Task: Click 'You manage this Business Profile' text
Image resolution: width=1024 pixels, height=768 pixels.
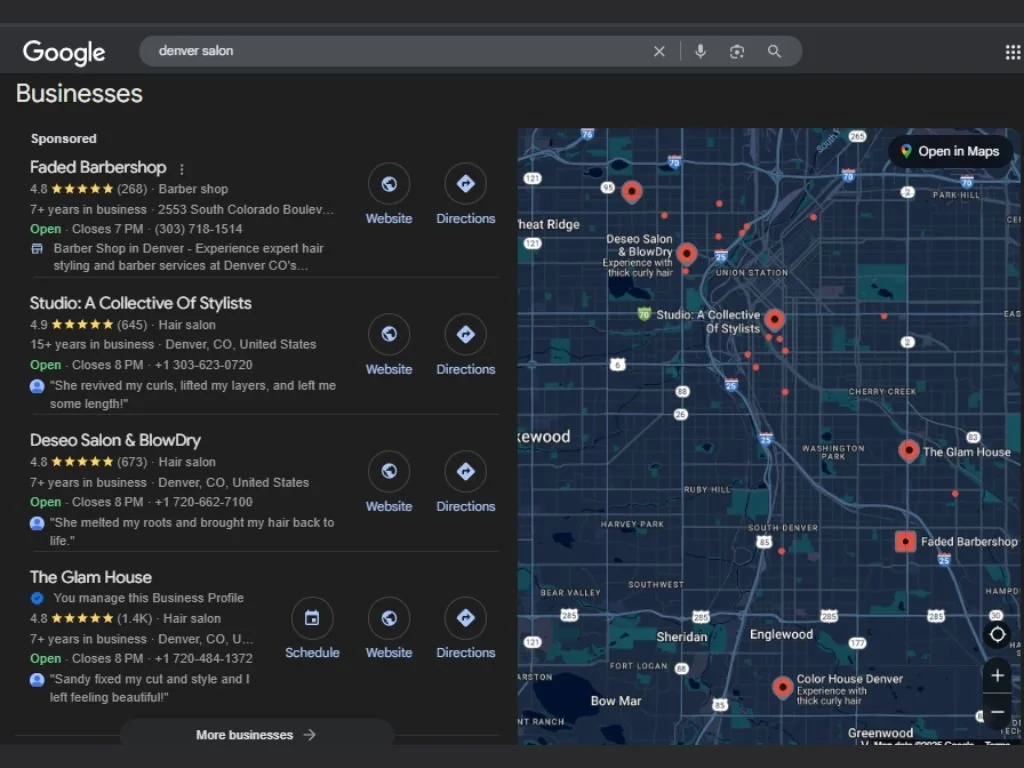Action: tap(148, 598)
